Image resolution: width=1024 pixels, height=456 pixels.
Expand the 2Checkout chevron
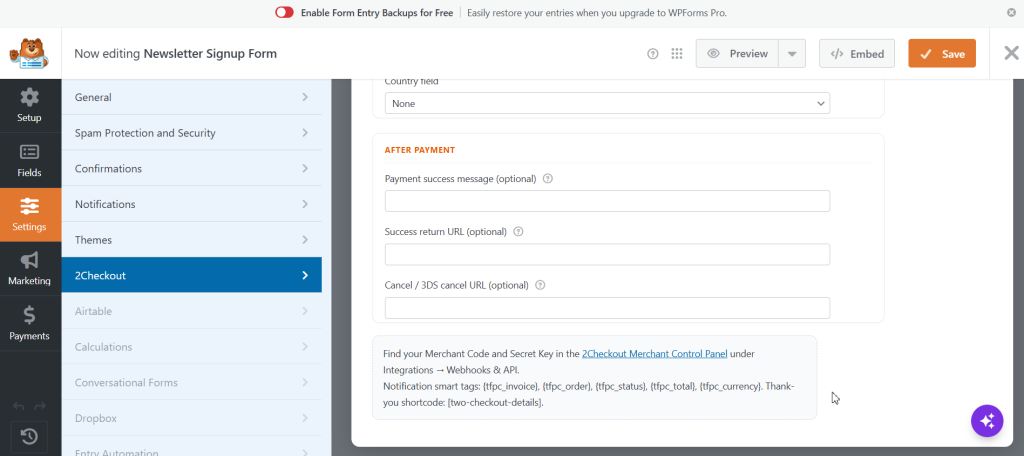click(x=305, y=275)
